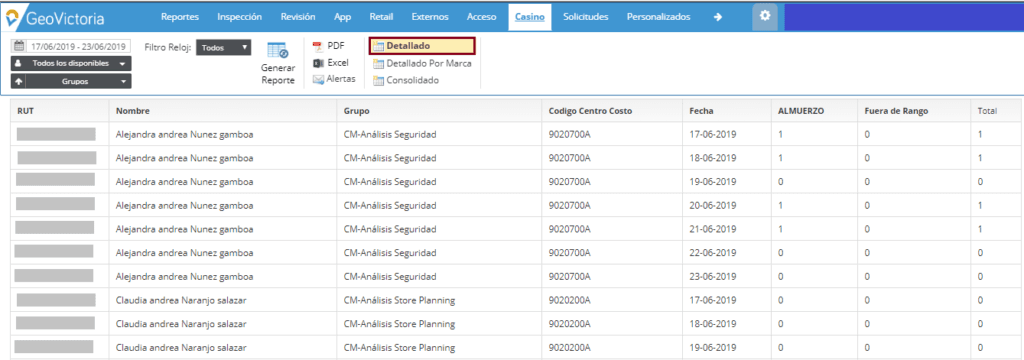This screenshot has width=1024, height=360.
Task: Click CM-Análisis Seguridad in 22-06-2019 row
Action: pyautogui.click(x=390, y=252)
